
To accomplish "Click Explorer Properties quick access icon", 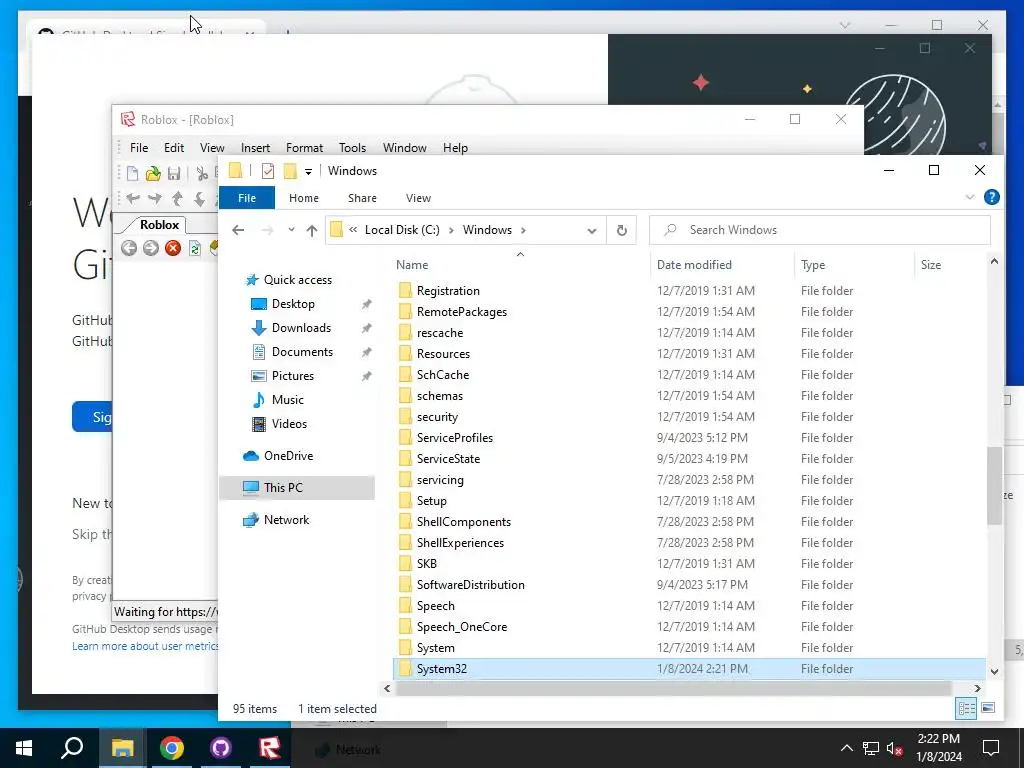I will [x=268, y=171].
